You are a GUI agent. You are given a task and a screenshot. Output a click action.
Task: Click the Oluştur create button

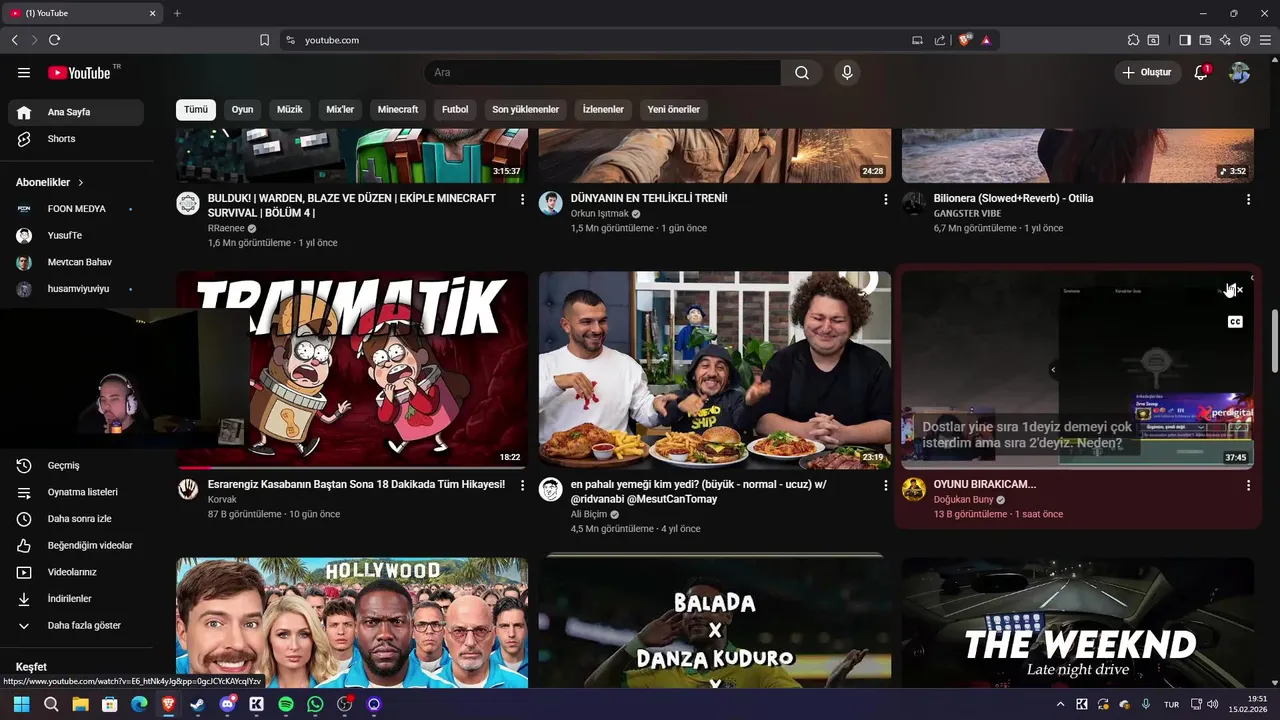point(1148,73)
